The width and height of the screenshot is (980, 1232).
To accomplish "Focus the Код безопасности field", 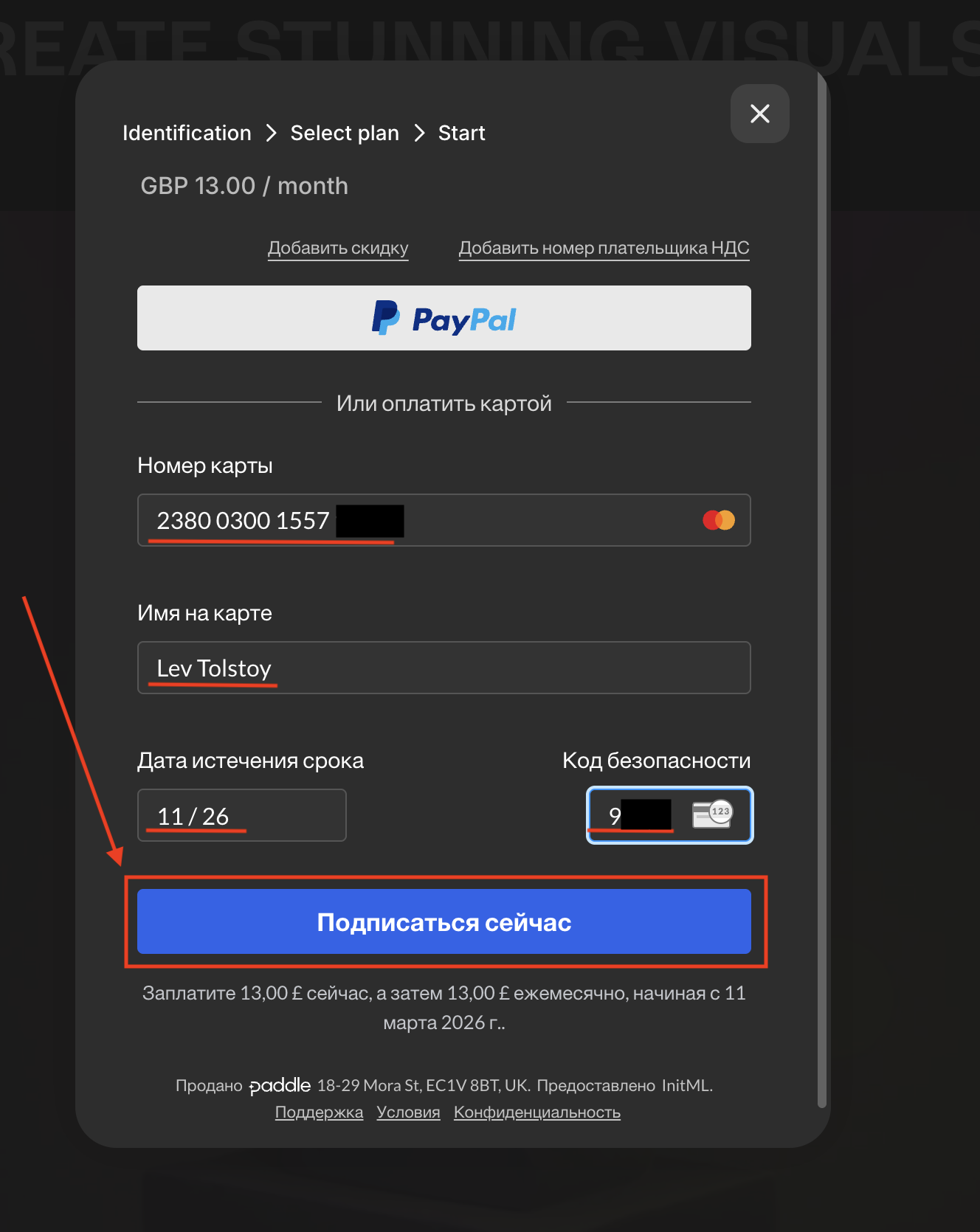I will coord(670,815).
